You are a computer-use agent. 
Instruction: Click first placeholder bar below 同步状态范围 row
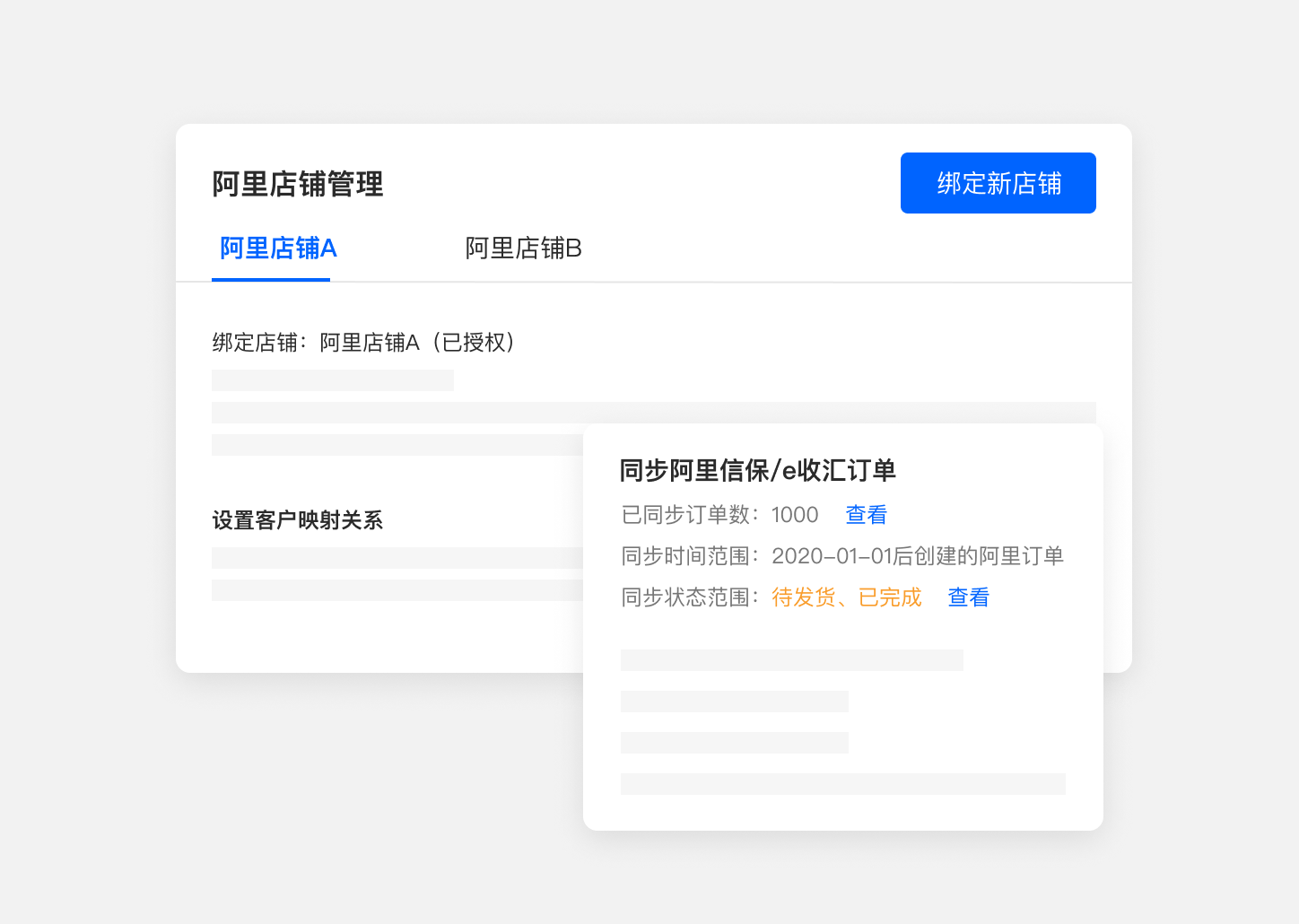coord(791,660)
